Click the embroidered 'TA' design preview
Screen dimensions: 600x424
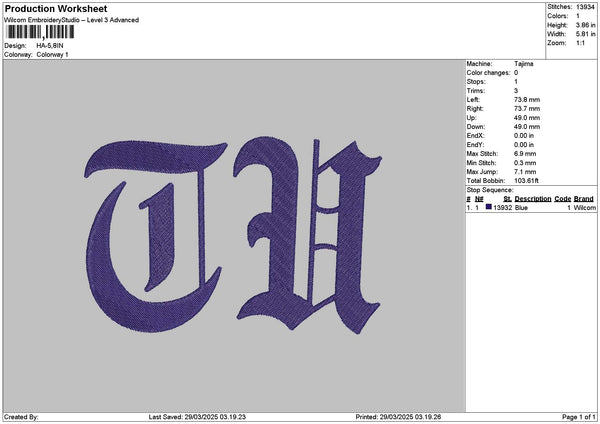233,235
